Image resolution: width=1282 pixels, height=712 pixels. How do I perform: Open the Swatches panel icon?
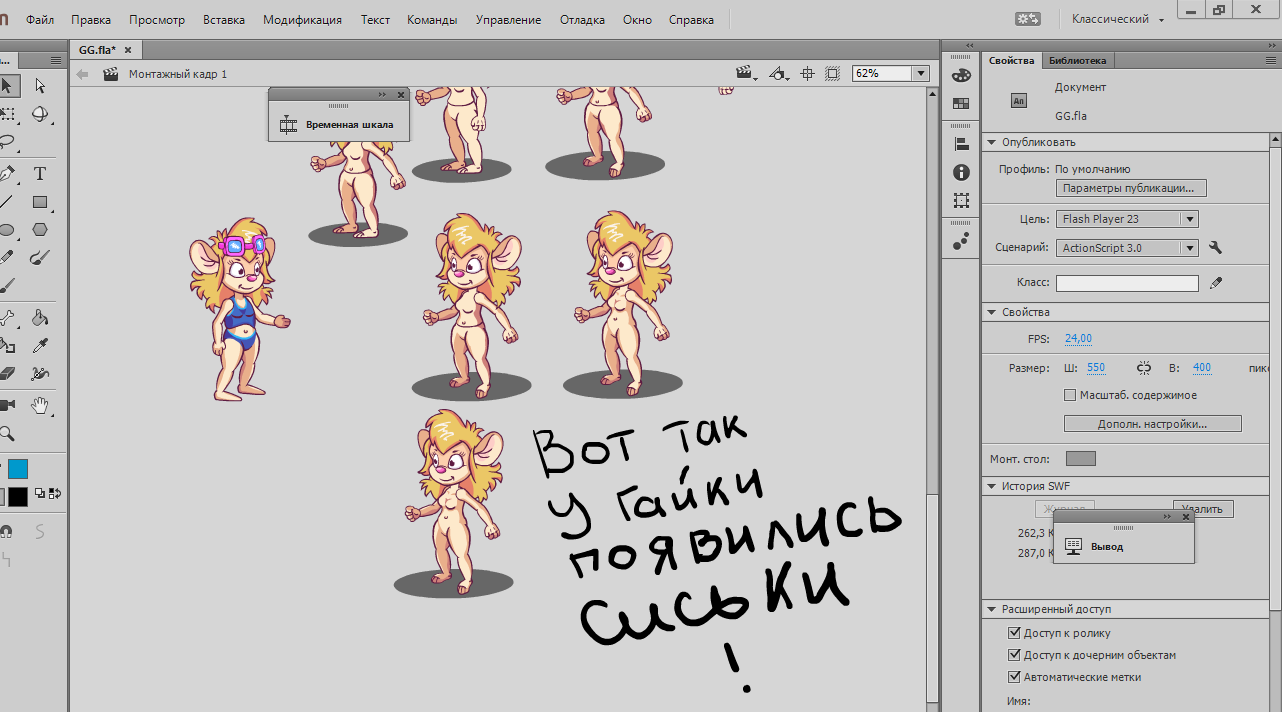(x=961, y=103)
